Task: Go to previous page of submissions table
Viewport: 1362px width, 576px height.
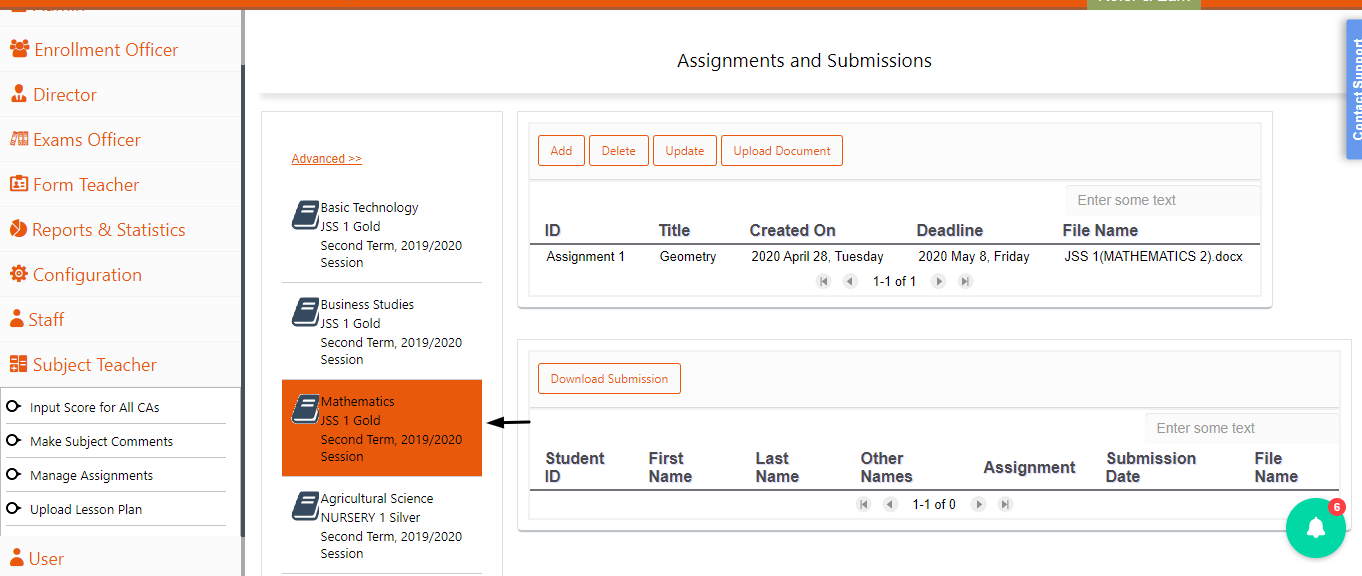Action: [x=890, y=505]
